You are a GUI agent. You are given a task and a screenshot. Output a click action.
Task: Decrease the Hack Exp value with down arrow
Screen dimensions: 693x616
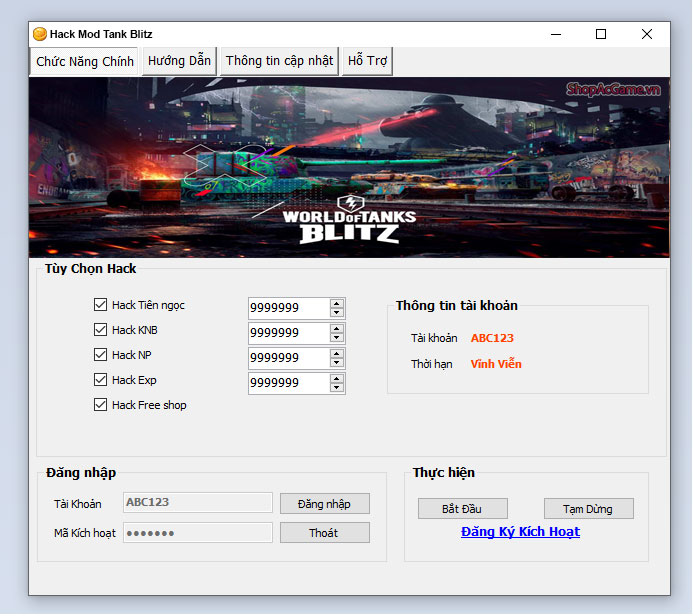pyautogui.click(x=337, y=388)
